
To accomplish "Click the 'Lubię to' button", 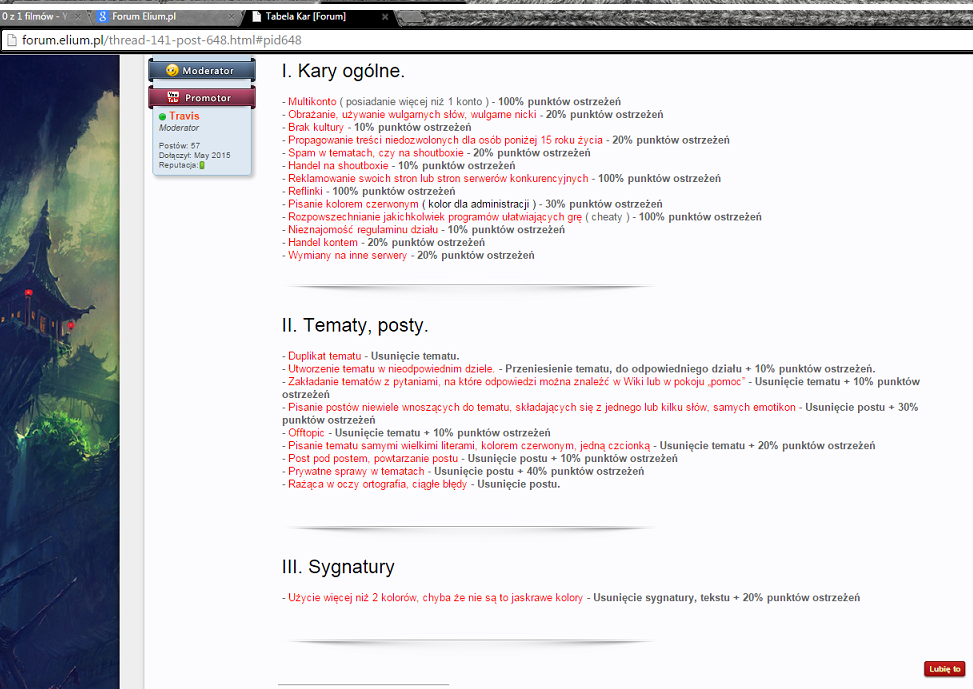I will pyautogui.click(x=944, y=669).
